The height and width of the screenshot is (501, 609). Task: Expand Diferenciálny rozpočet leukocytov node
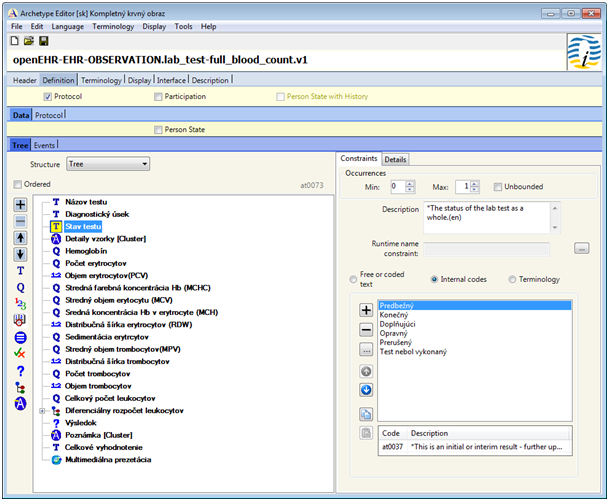click(x=42, y=411)
